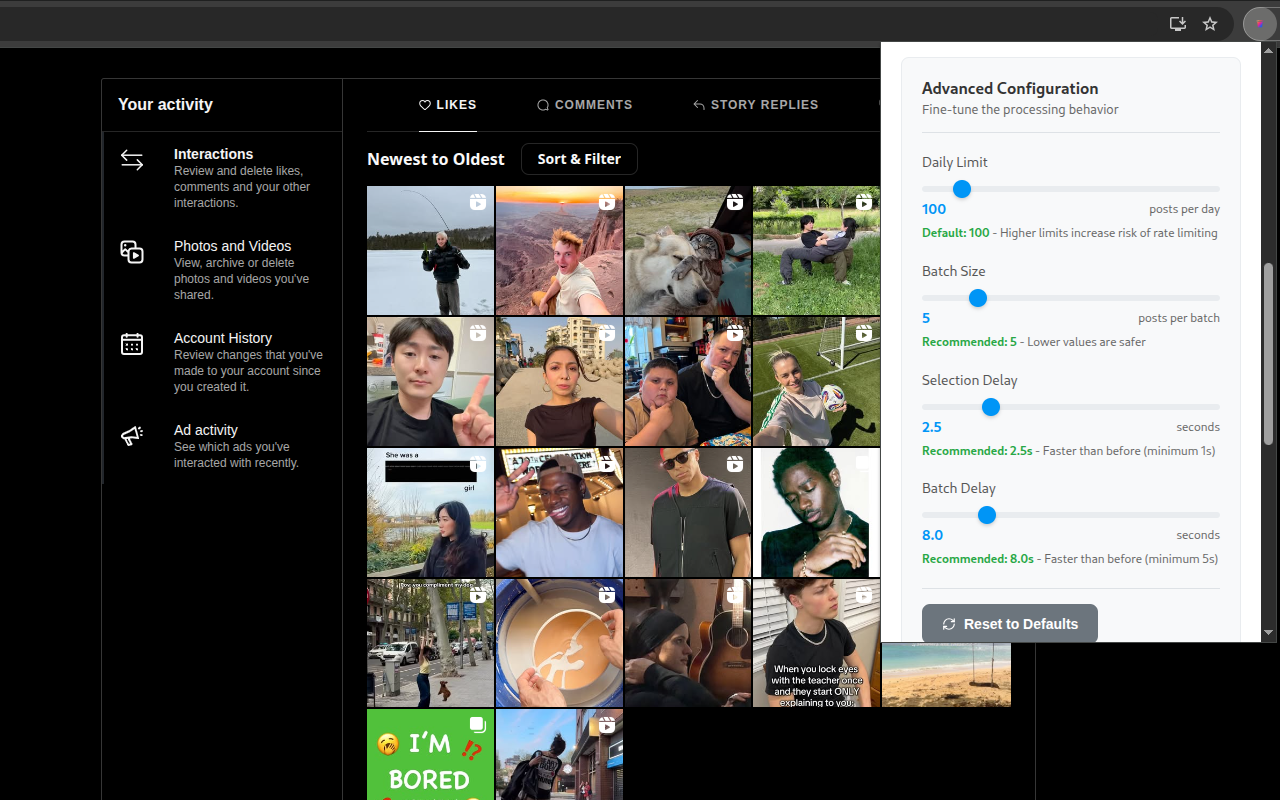Click the reel icon on the ice fishing thumbnail
This screenshot has height=800, width=1280.
click(477, 202)
